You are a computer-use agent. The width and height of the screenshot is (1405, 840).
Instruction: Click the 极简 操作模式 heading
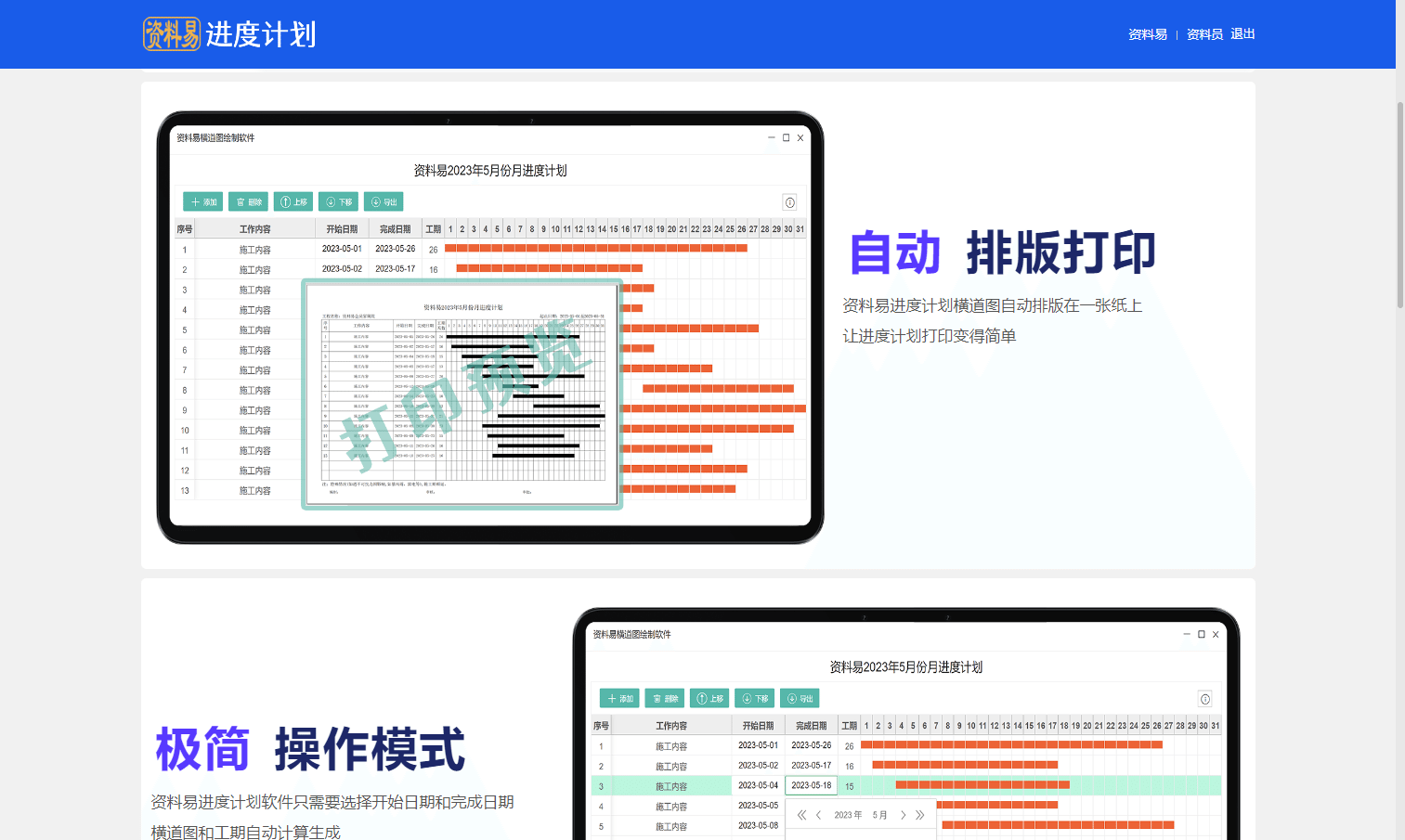[310, 749]
